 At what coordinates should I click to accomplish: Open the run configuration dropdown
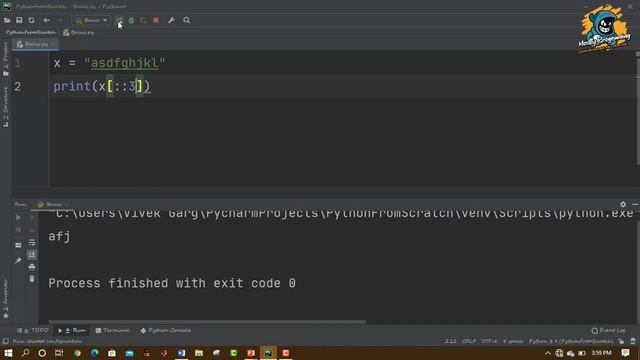[91, 20]
